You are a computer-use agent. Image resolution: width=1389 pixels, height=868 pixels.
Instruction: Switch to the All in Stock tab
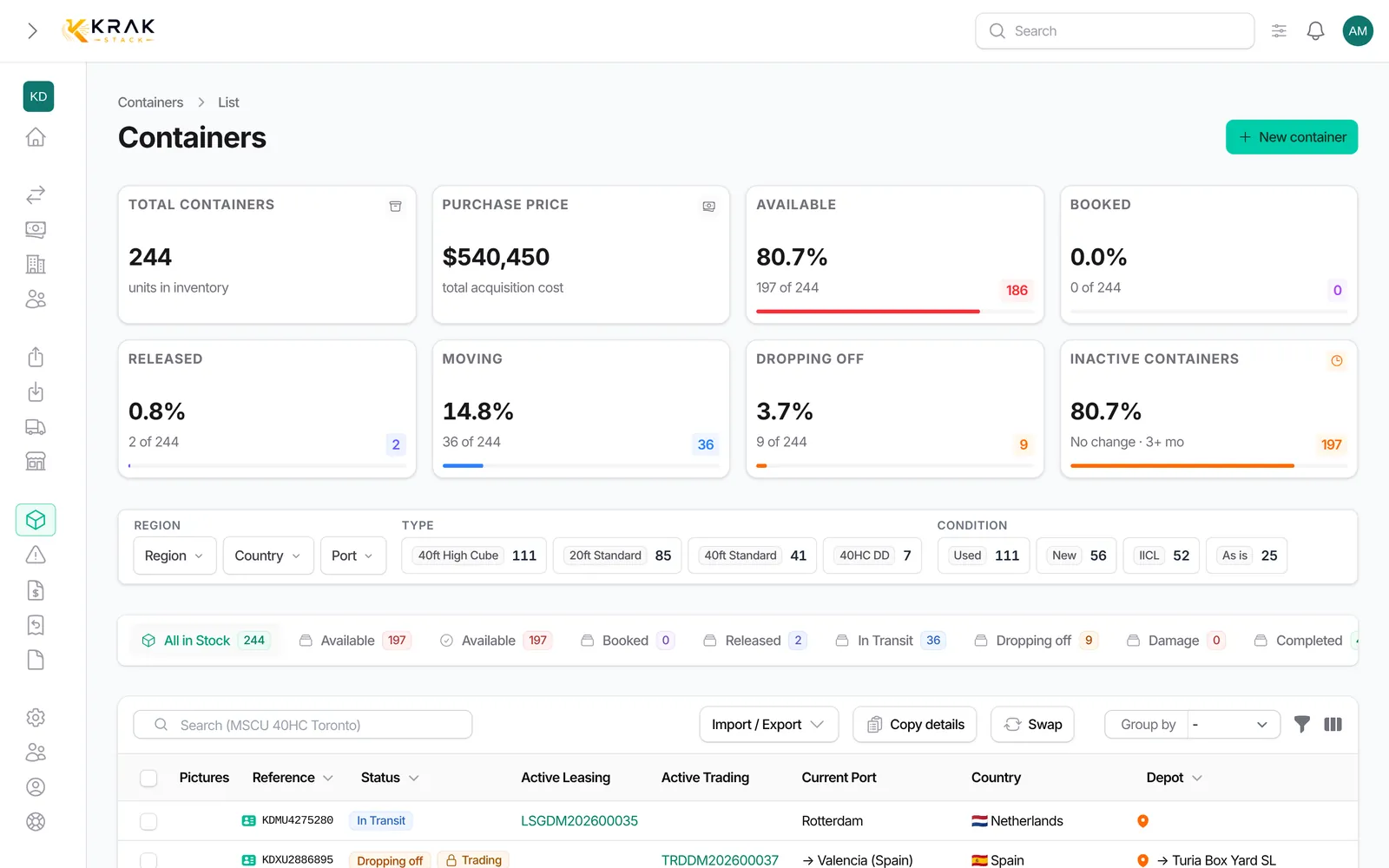point(206,641)
